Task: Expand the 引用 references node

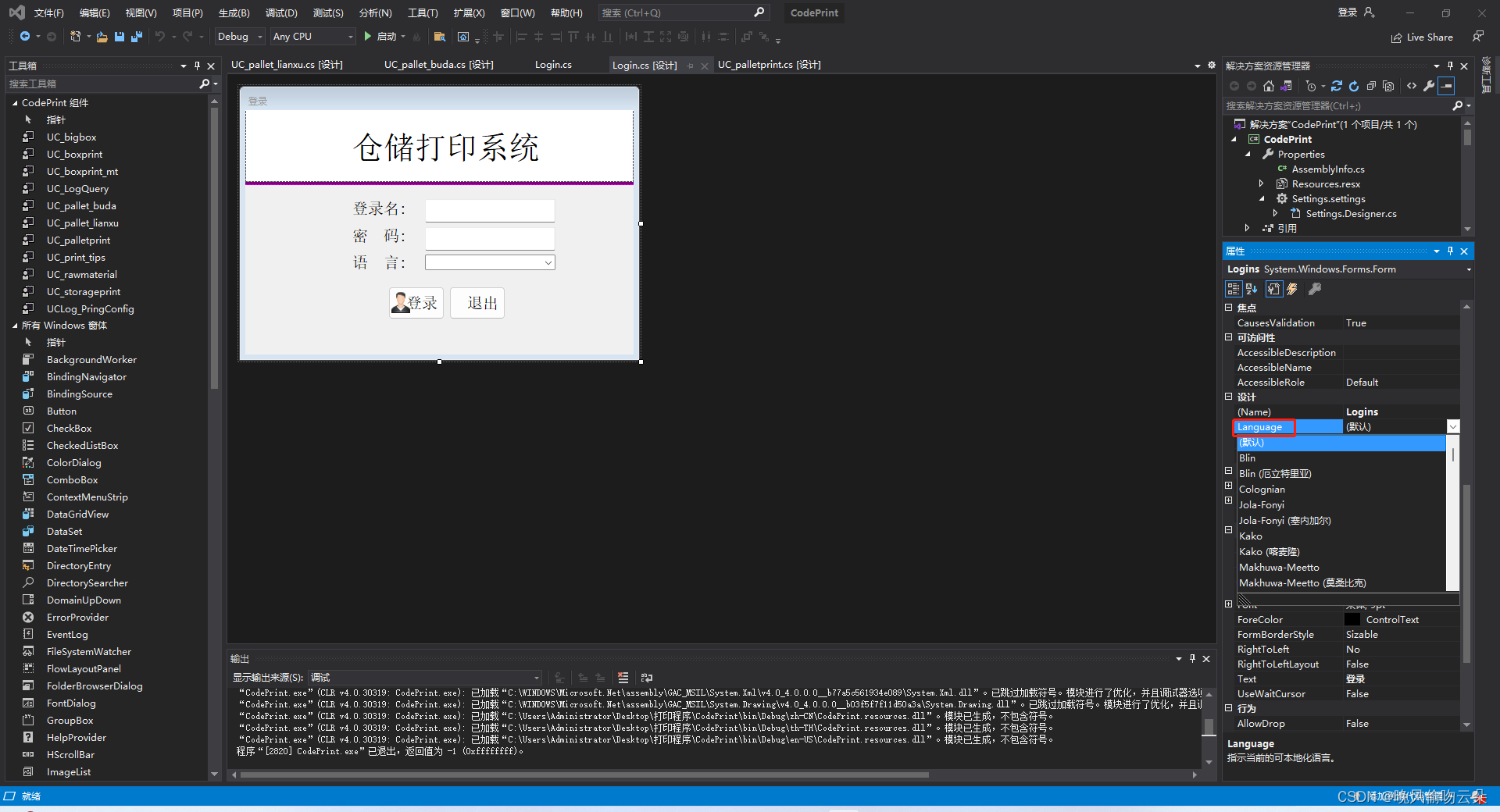Action: (1247, 229)
